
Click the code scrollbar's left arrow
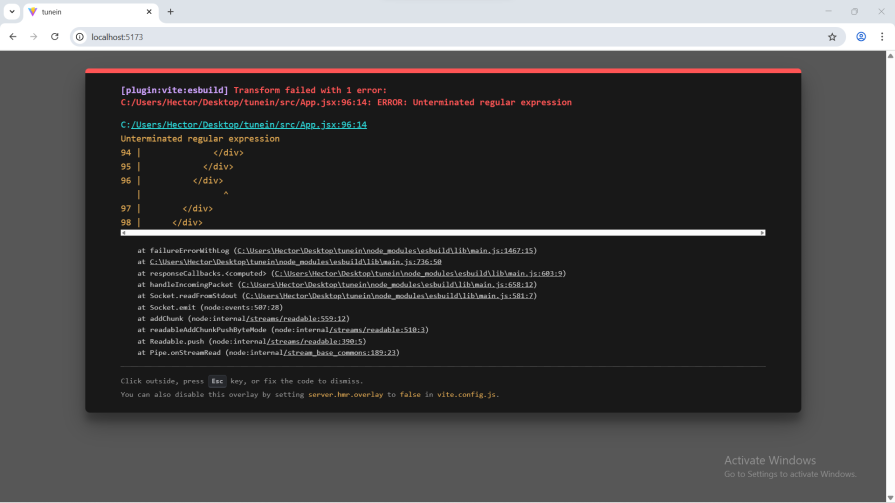124,232
